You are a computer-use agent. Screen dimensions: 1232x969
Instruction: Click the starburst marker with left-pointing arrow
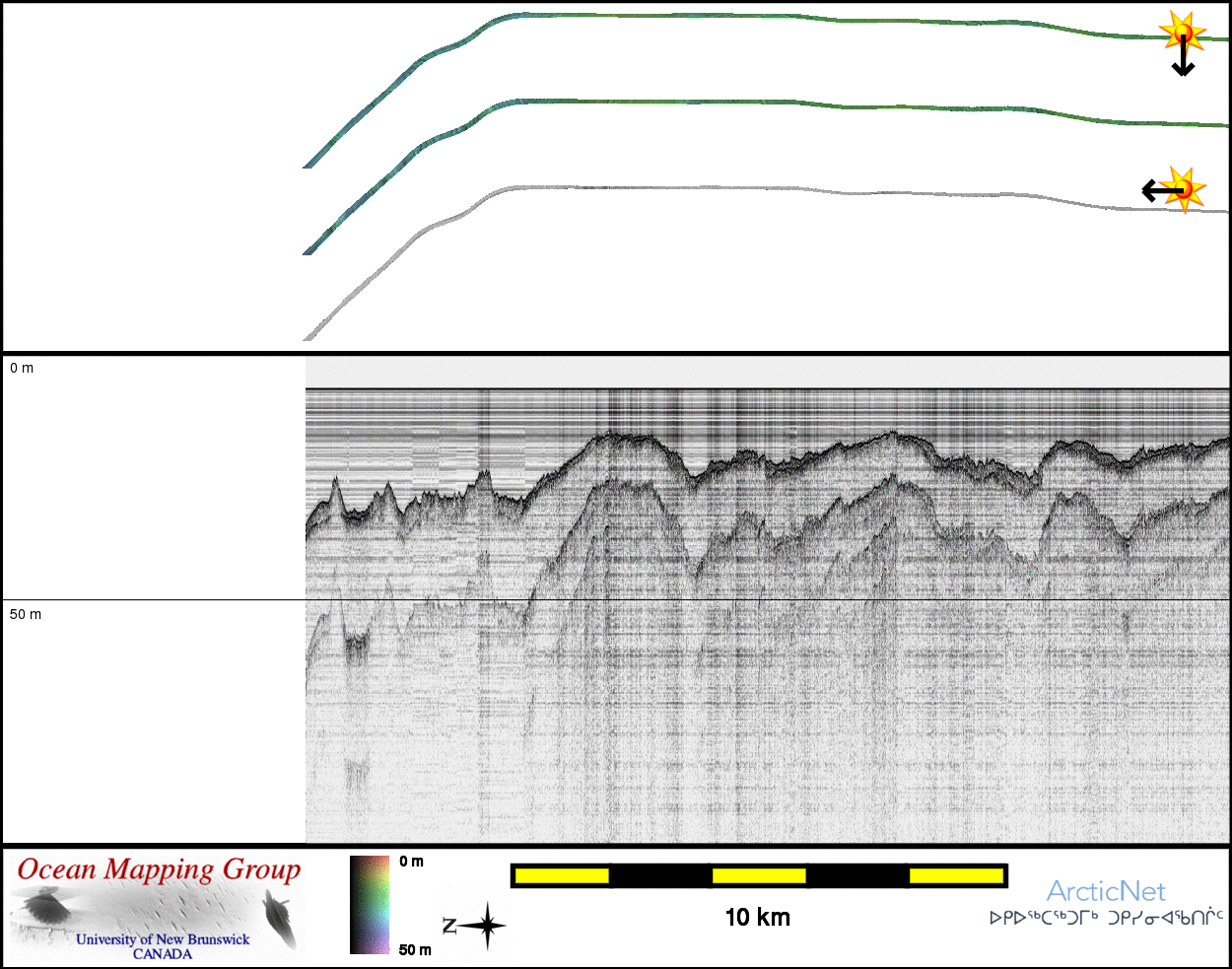point(1185,188)
